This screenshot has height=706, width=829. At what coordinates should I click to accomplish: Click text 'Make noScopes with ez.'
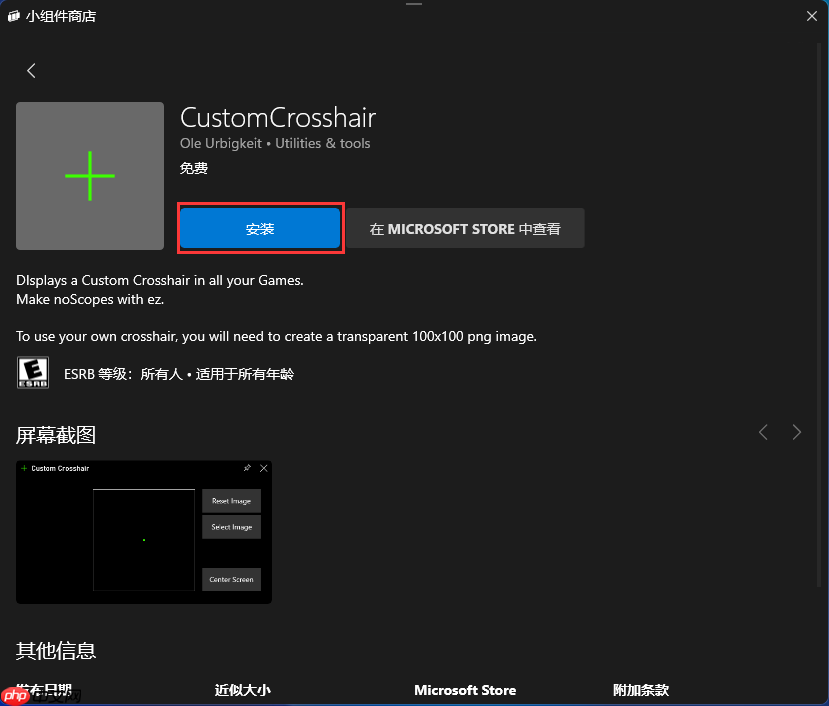(x=90, y=299)
